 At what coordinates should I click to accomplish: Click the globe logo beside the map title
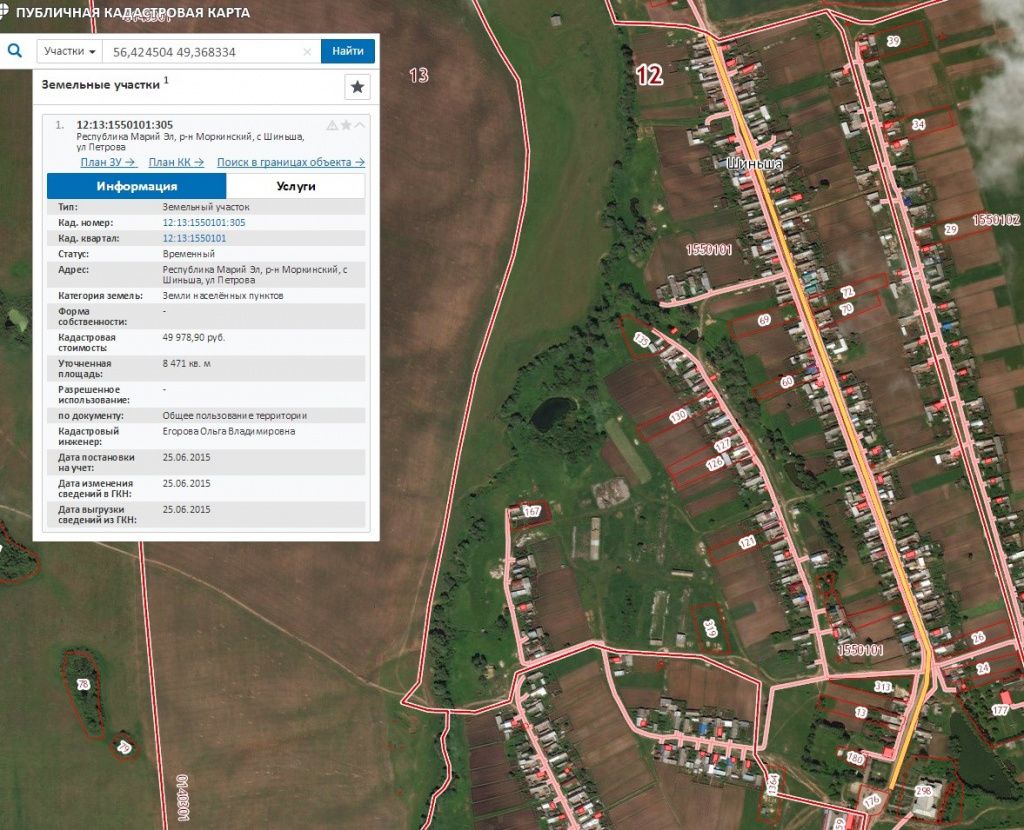pos(7,13)
